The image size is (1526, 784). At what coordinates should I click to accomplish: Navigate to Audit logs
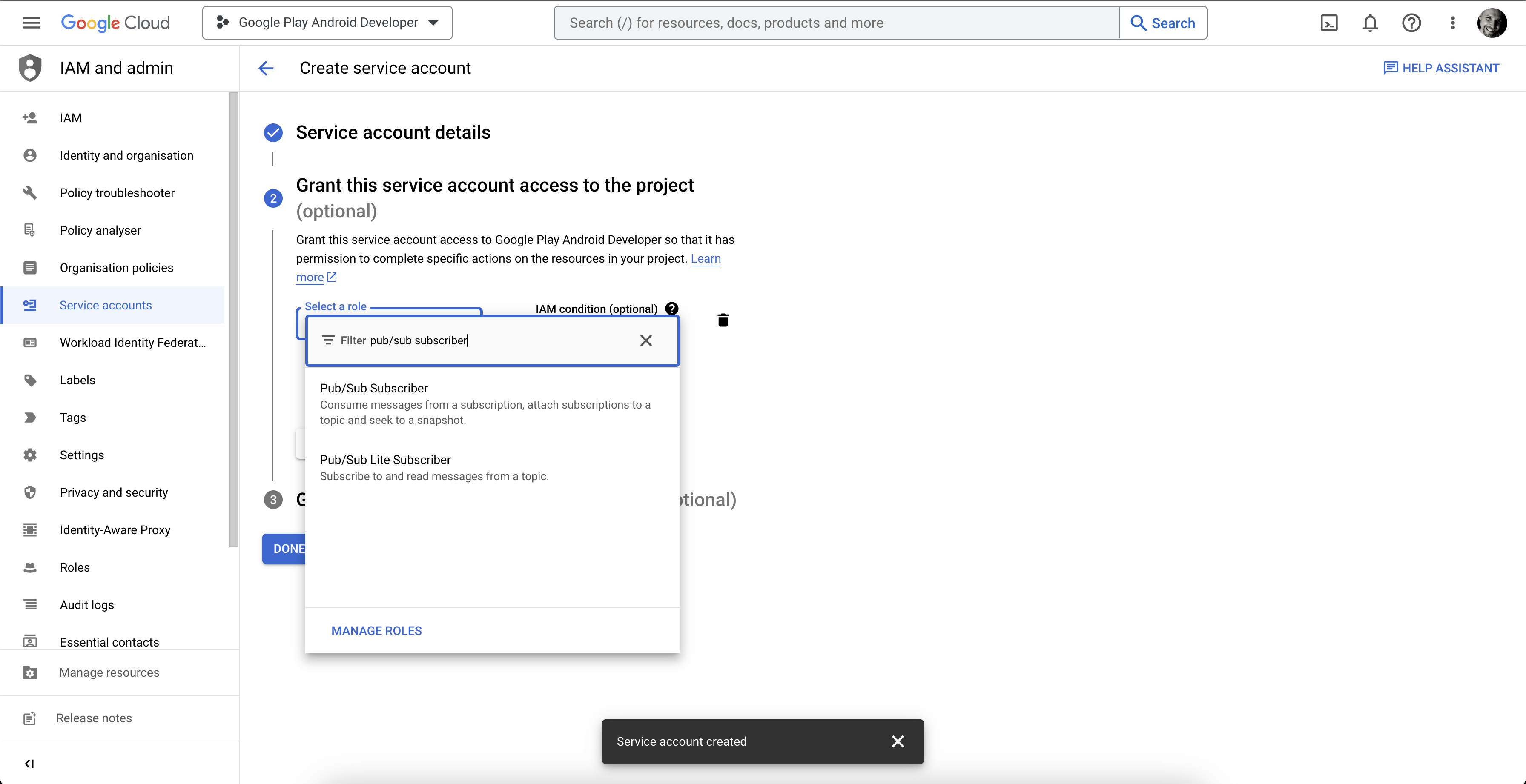tap(86, 604)
